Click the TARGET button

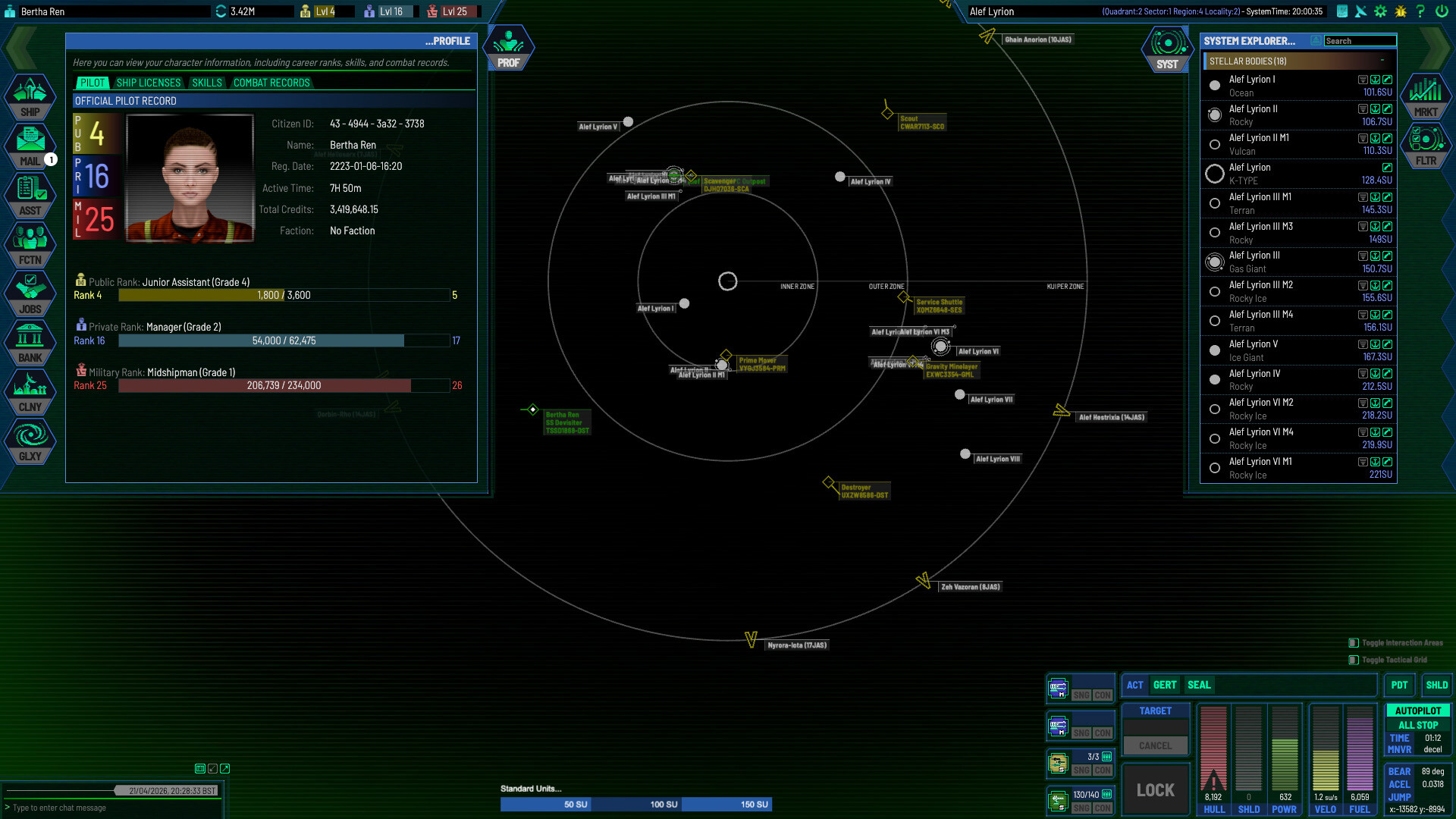(1155, 711)
